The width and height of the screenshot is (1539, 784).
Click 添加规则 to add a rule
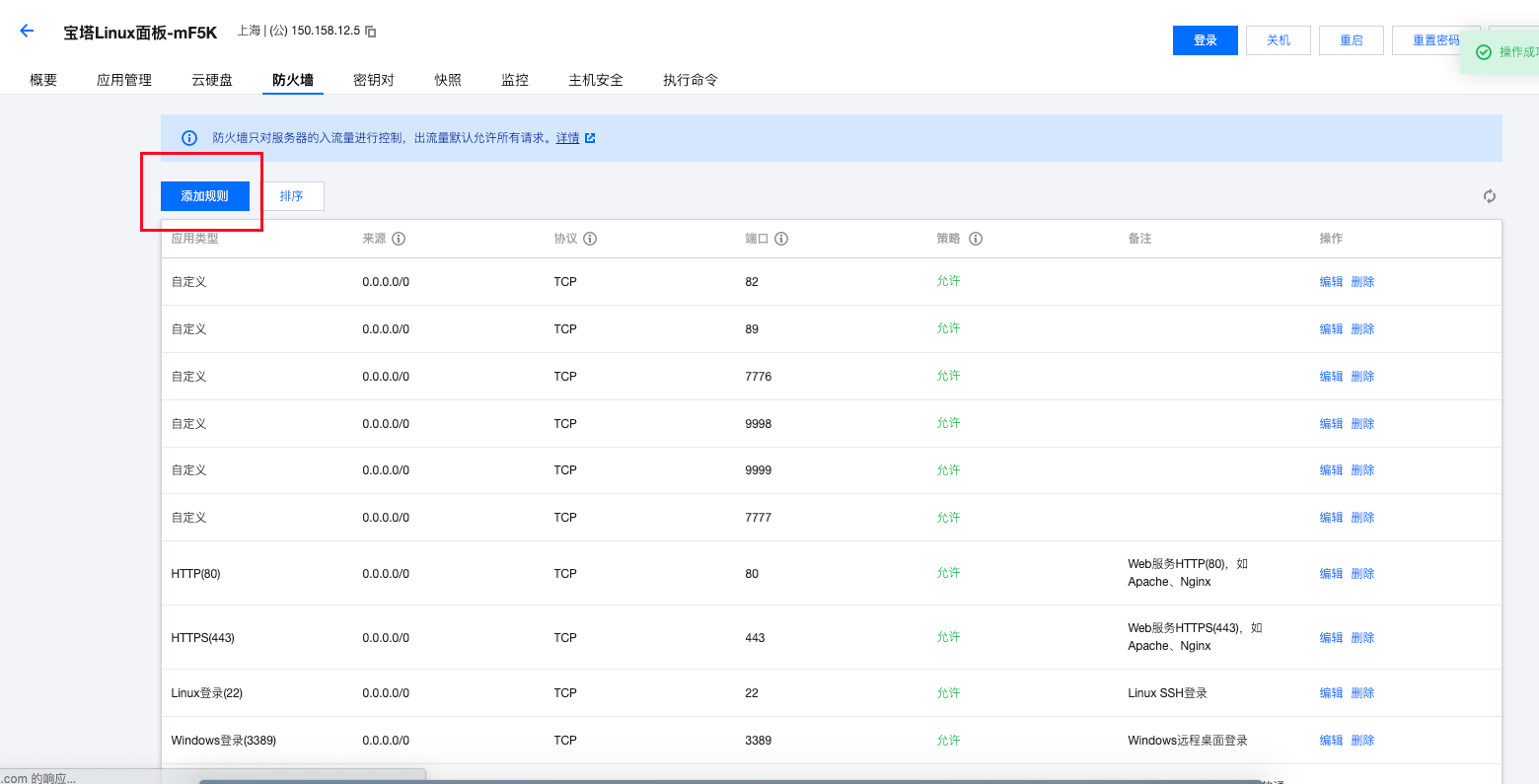pos(205,196)
